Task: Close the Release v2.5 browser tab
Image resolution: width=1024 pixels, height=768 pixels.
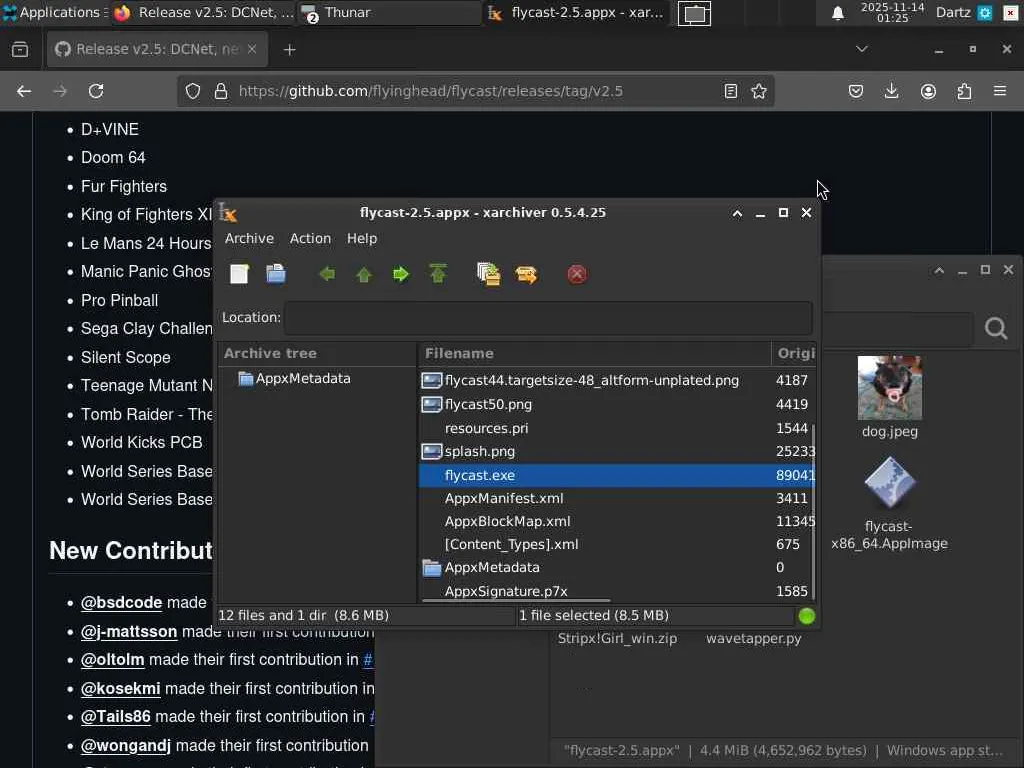Action: pyautogui.click(x=252, y=49)
